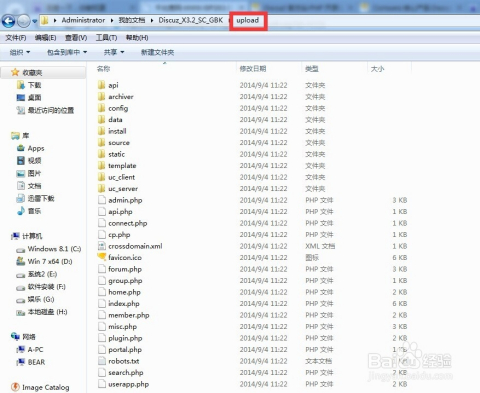Select the robots.txt file icon
480x393 pixels.
pyautogui.click(x=102, y=361)
